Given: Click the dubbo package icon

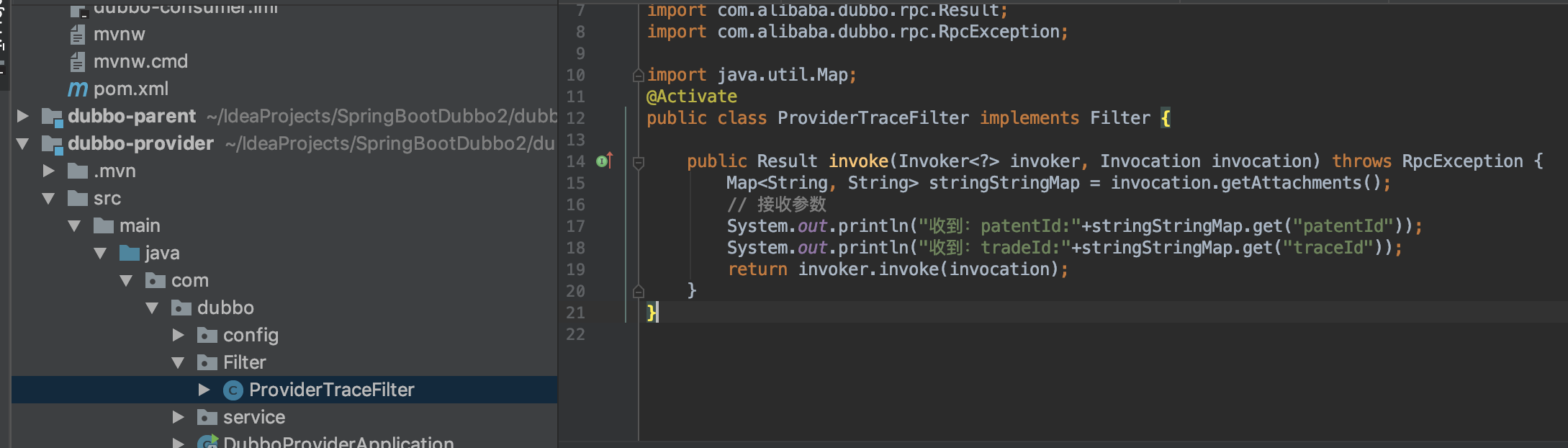Looking at the screenshot, I should click(x=181, y=308).
